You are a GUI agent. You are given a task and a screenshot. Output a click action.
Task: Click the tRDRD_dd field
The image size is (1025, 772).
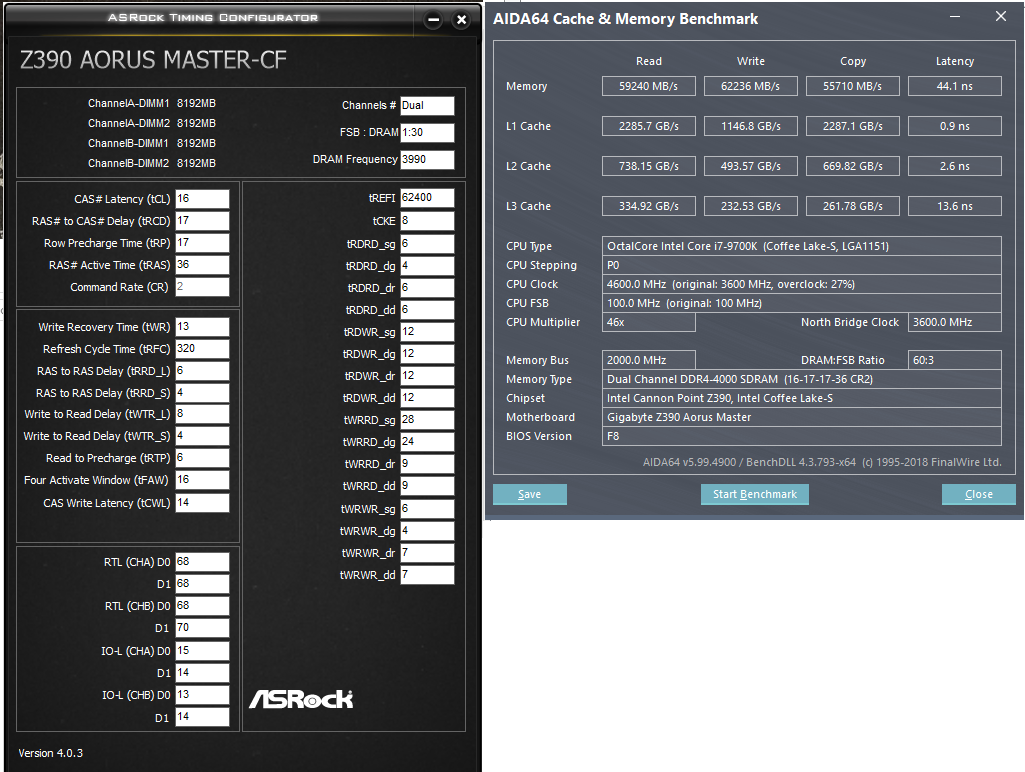pos(428,310)
